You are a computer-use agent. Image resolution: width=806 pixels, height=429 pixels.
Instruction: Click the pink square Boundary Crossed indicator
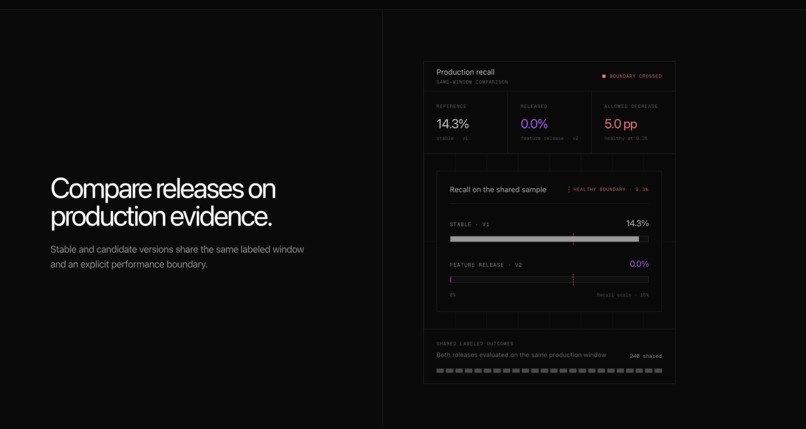click(x=604, y=76)
